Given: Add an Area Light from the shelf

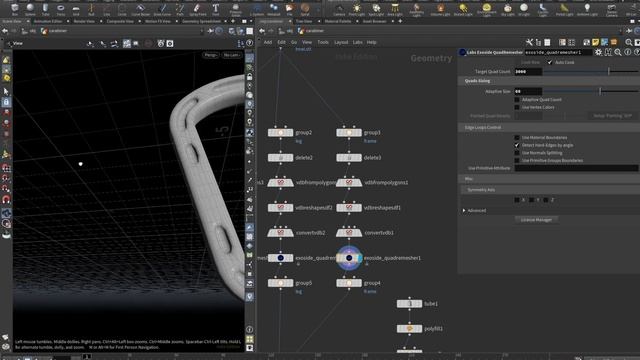Looking at the screenshot, I should 395,9.
